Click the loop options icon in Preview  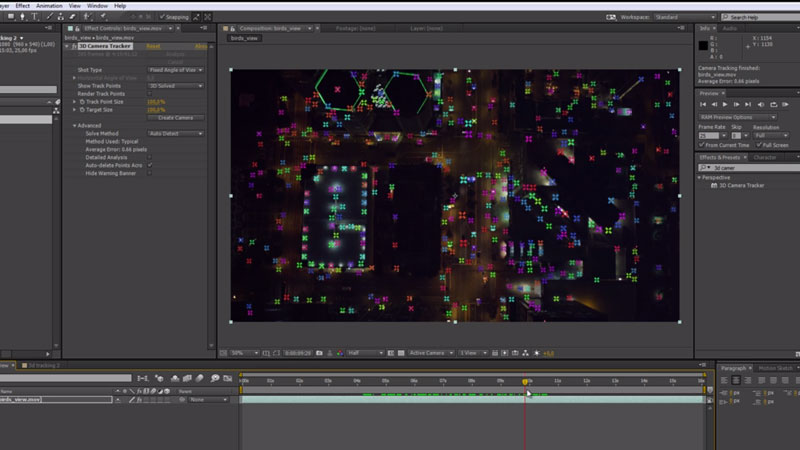[771, 104]
